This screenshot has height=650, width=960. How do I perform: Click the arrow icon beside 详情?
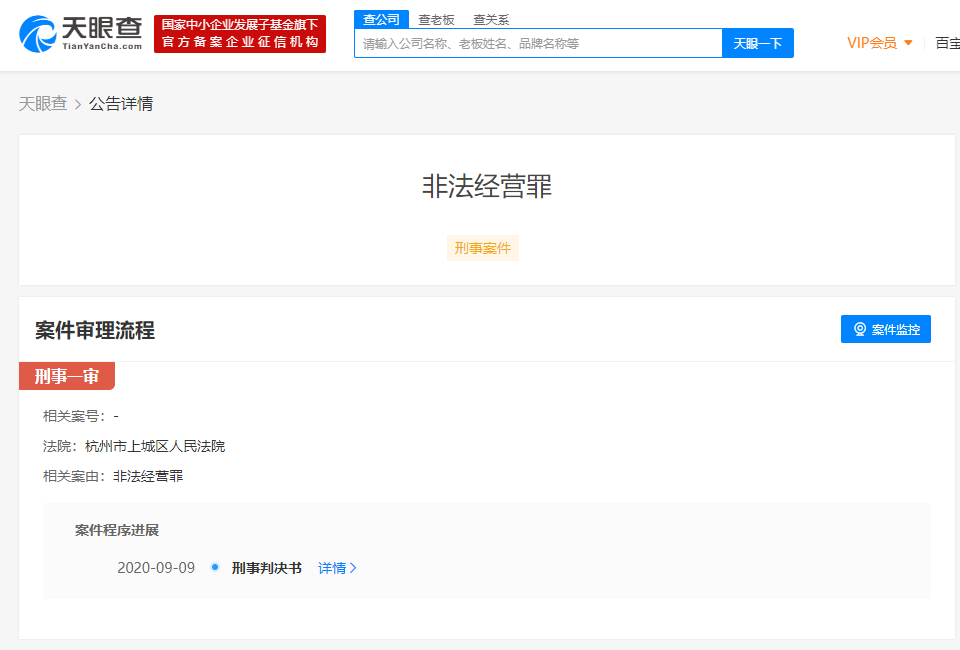click(353, 568)
